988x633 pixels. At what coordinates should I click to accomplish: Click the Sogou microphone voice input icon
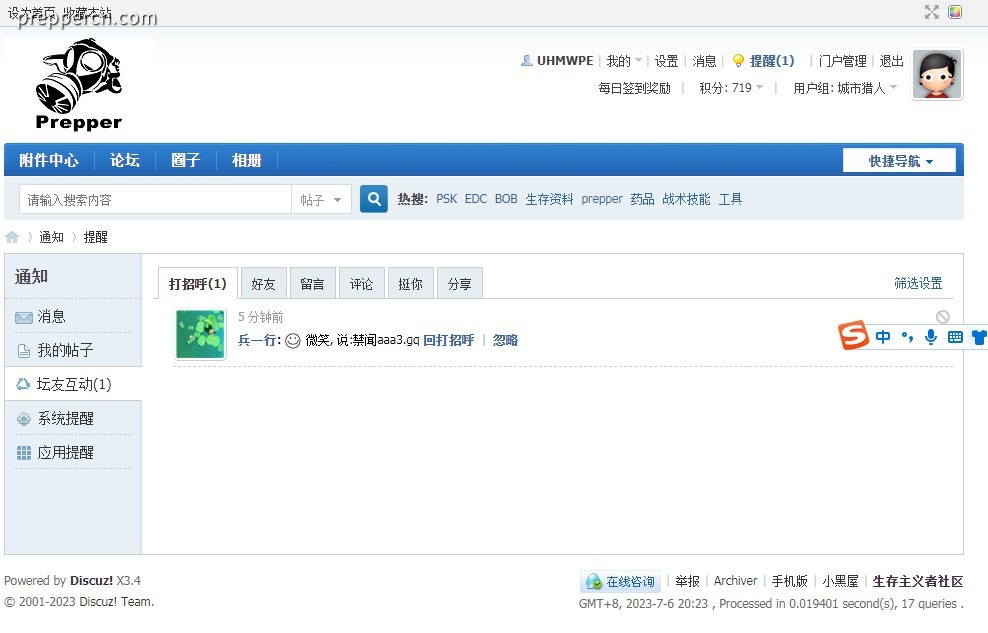[x=931, y=337]
